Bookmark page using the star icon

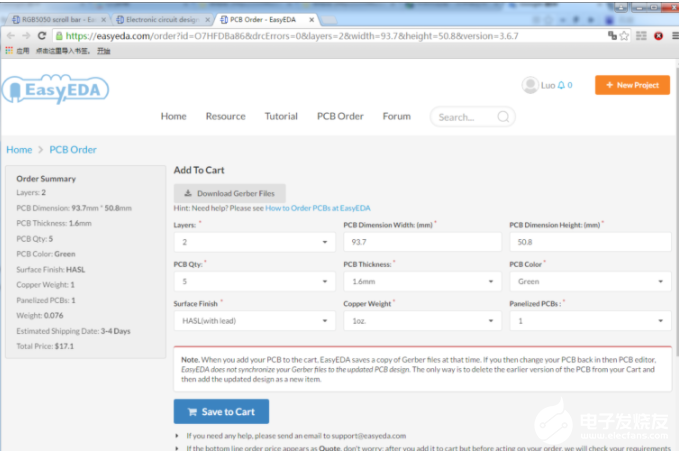(x=624, y=36)
